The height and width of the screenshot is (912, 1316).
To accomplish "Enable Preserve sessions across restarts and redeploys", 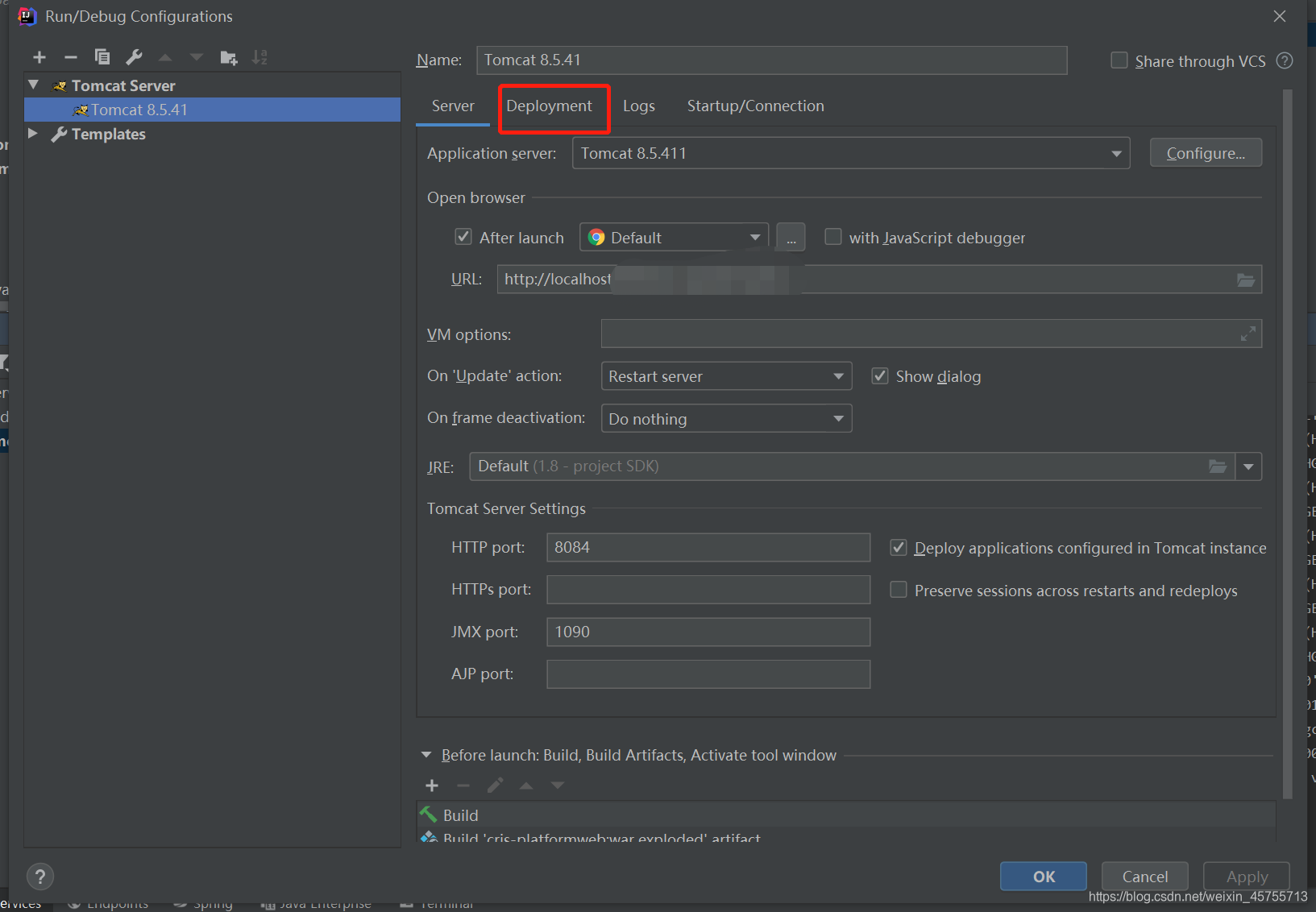I will tap(899, 590).
